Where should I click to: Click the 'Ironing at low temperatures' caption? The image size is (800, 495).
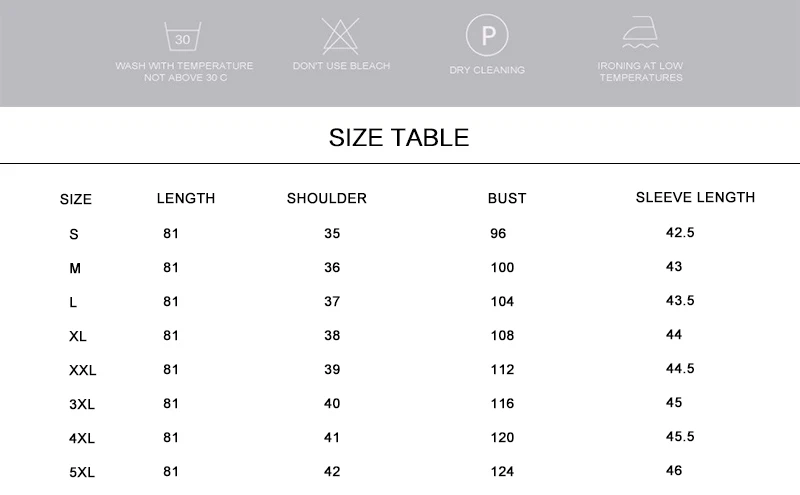pyautogui.click(x=640, y=71)
